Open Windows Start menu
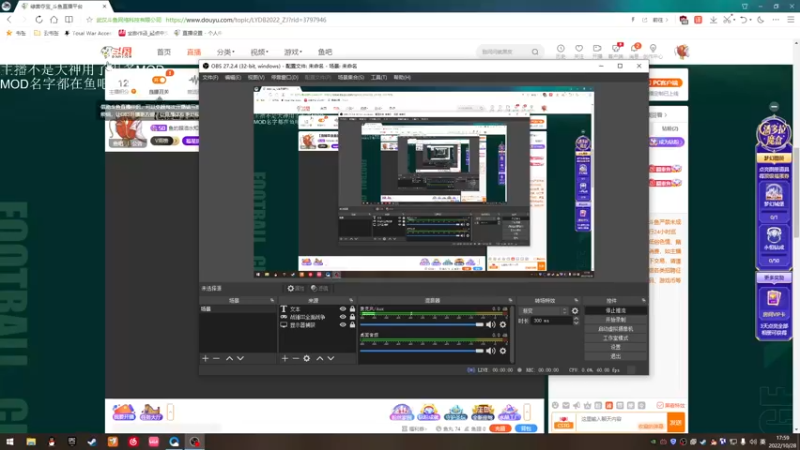 point(10,442)
